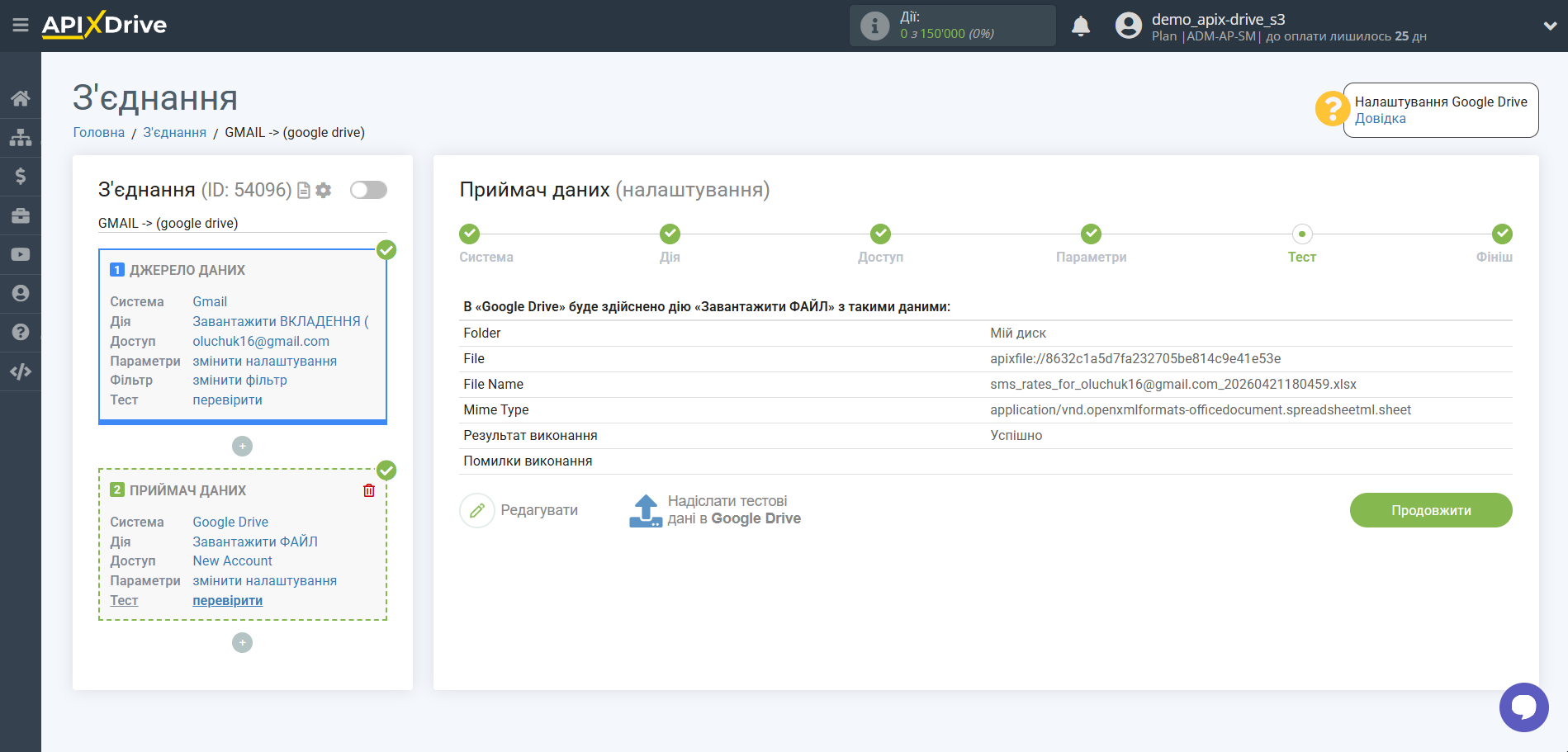Go to З'єднання breadcrumb

(x=174, y=132)
